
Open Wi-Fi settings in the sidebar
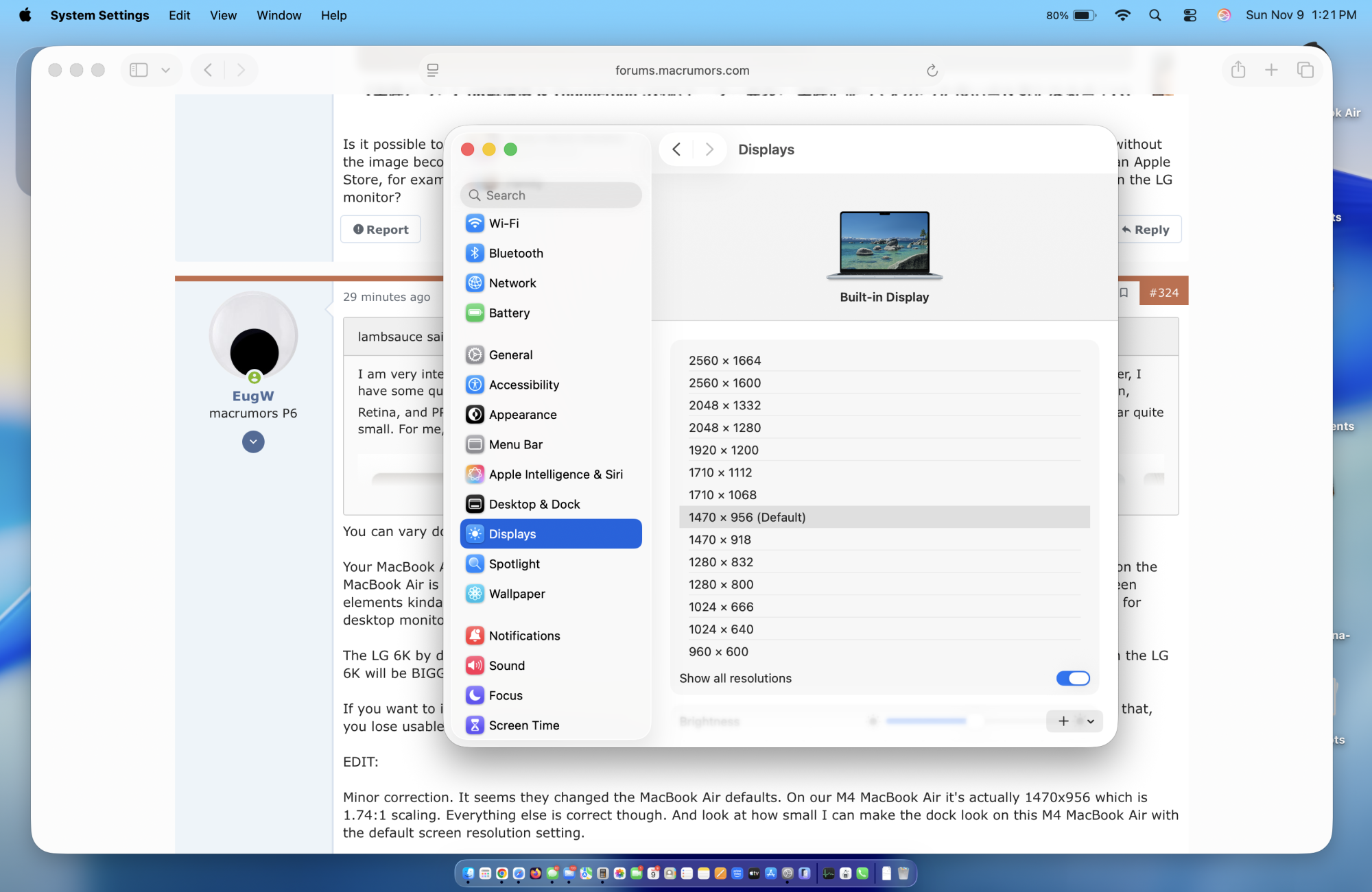click(x=505, y=223)
